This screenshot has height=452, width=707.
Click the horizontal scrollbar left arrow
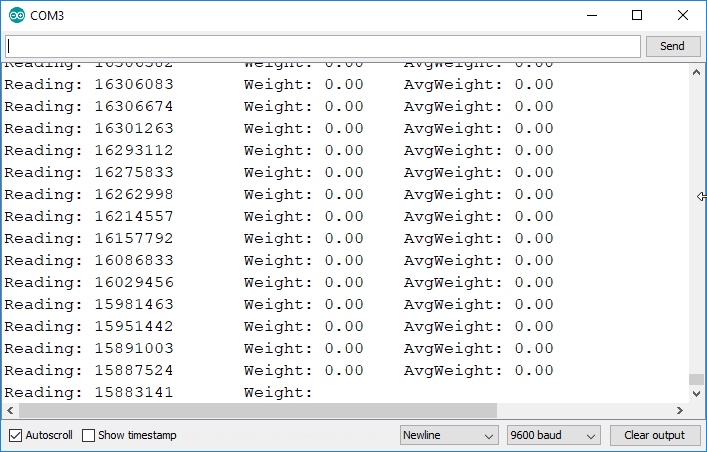point(10,410)
